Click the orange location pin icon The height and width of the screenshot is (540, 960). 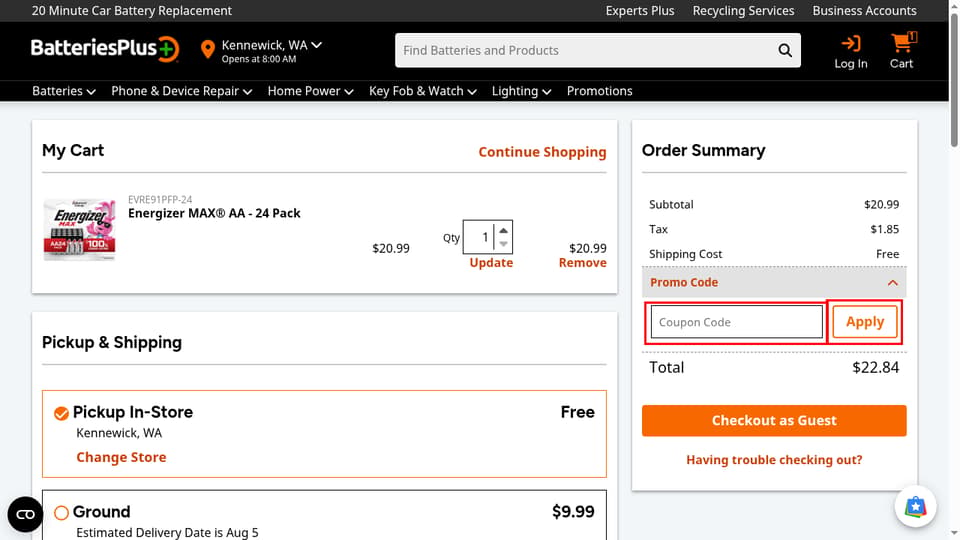[208, 50]
